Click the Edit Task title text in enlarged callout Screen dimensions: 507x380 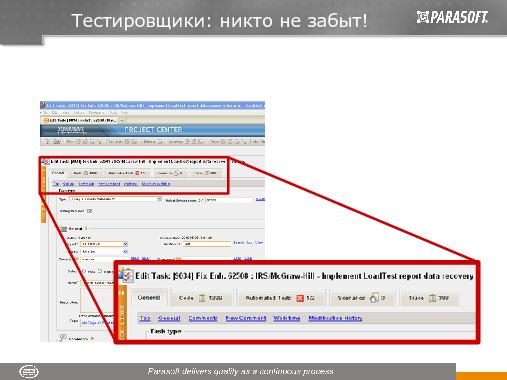(x=304, y=276)
